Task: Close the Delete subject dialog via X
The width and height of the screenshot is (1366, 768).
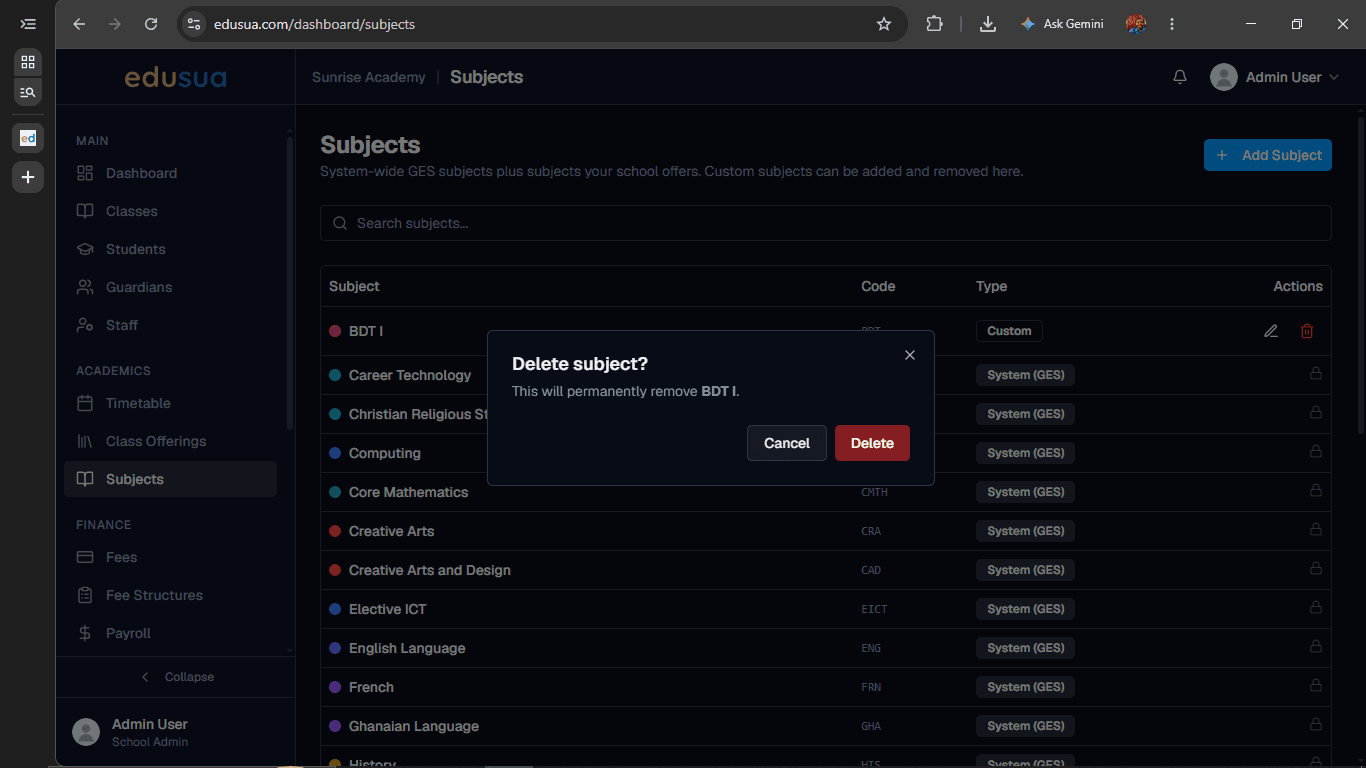Action: (910, 355)
